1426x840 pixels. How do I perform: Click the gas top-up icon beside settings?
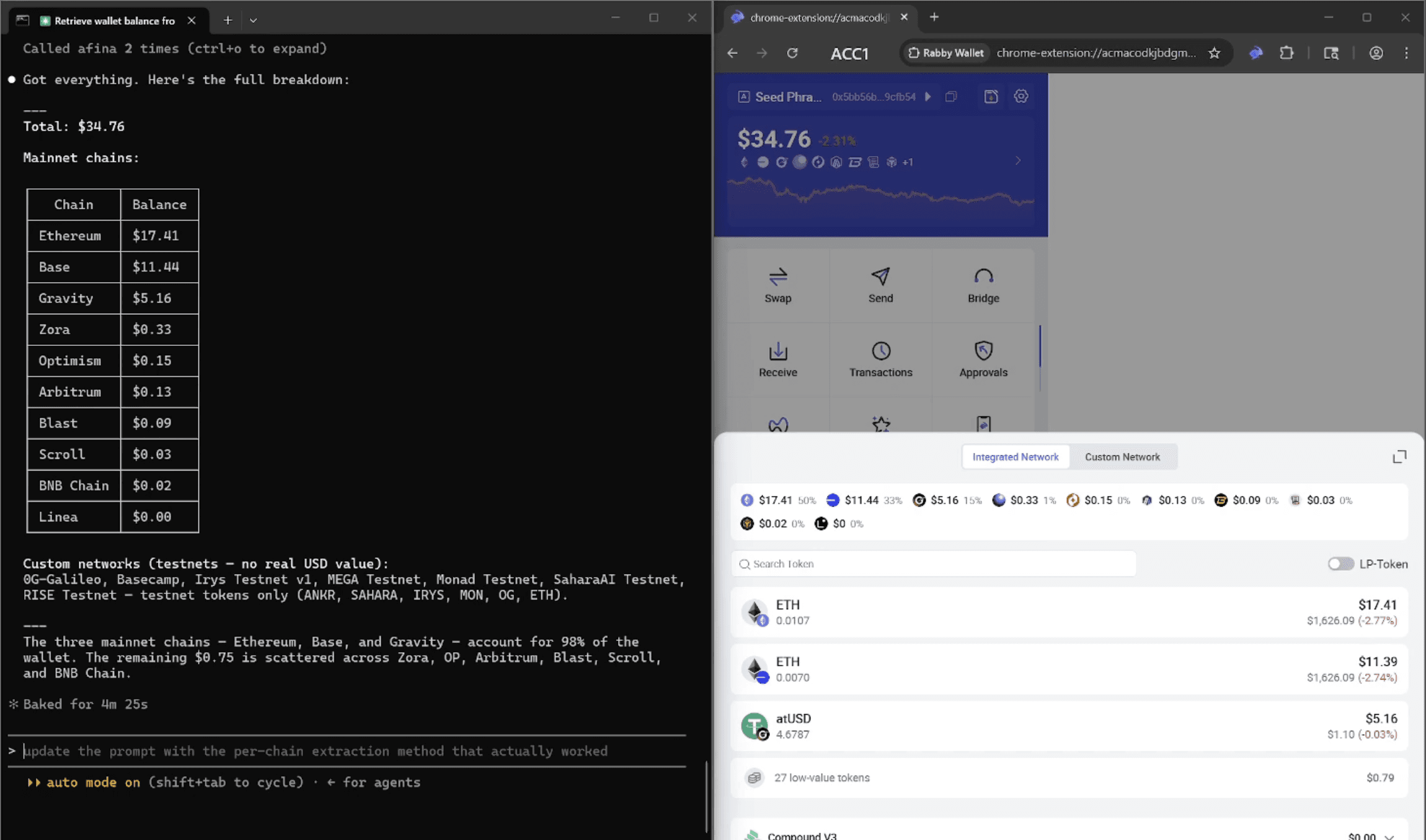991,96
